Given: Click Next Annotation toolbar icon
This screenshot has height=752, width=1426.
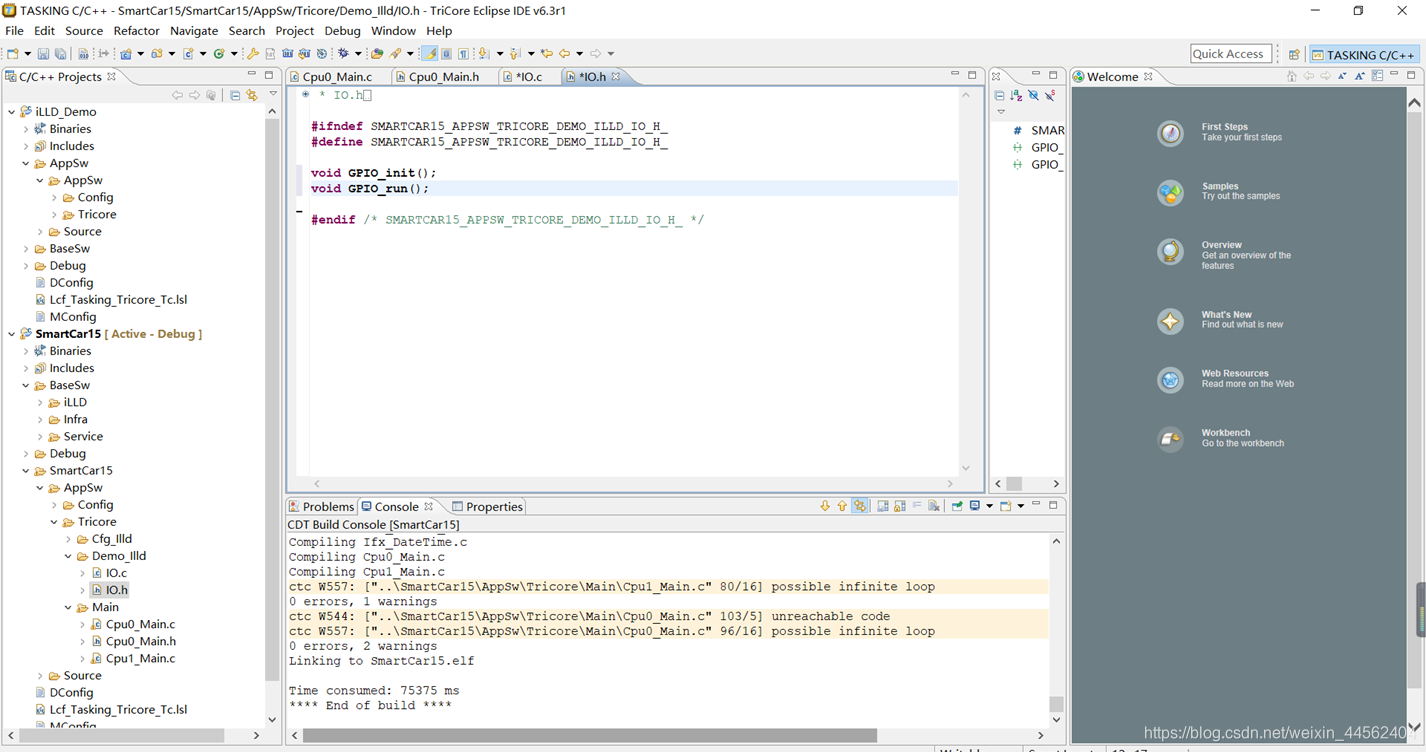Looking at the screenshot, I should tap(483, 54).
